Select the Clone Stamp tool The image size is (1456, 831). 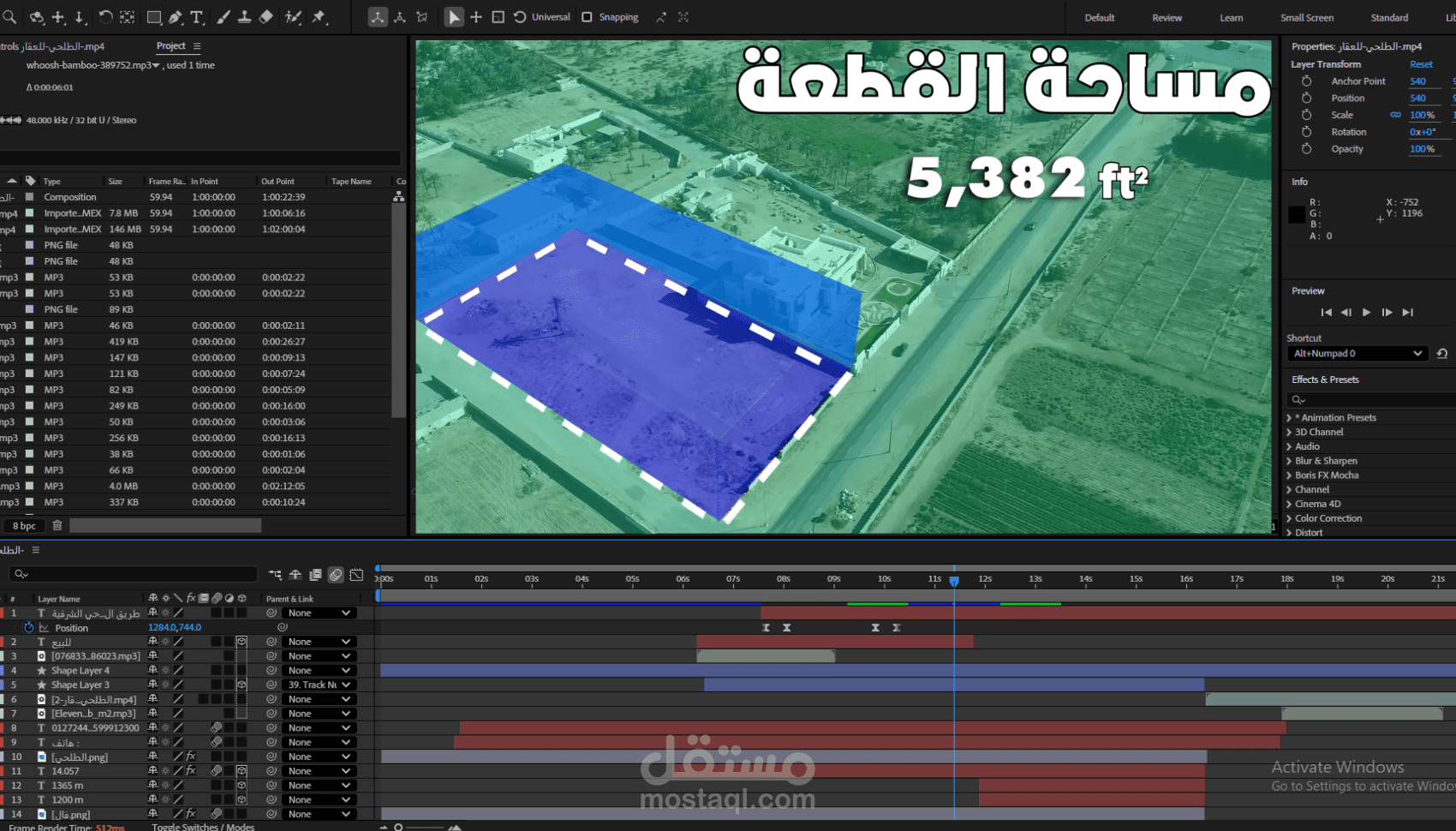(246, 17)
